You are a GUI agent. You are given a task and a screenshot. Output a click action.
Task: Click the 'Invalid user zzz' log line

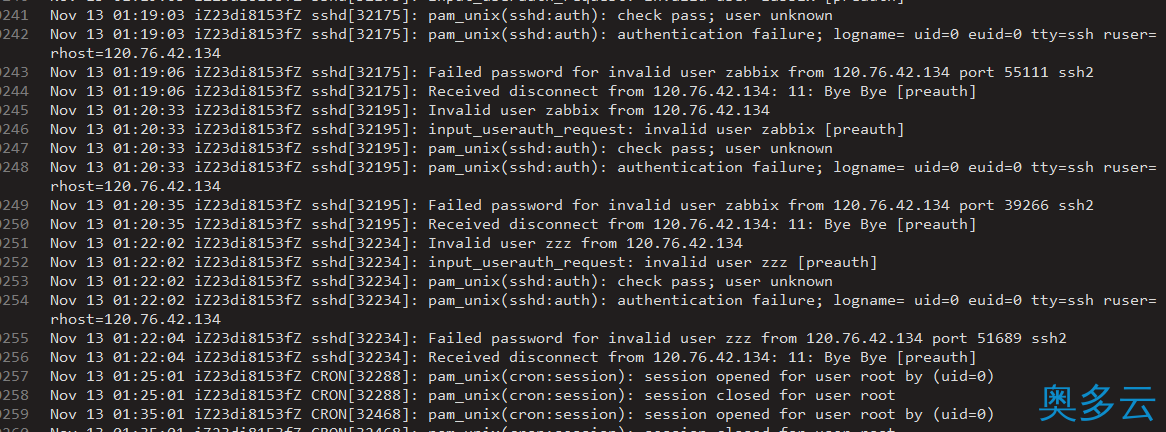click(x=396, y=243)
